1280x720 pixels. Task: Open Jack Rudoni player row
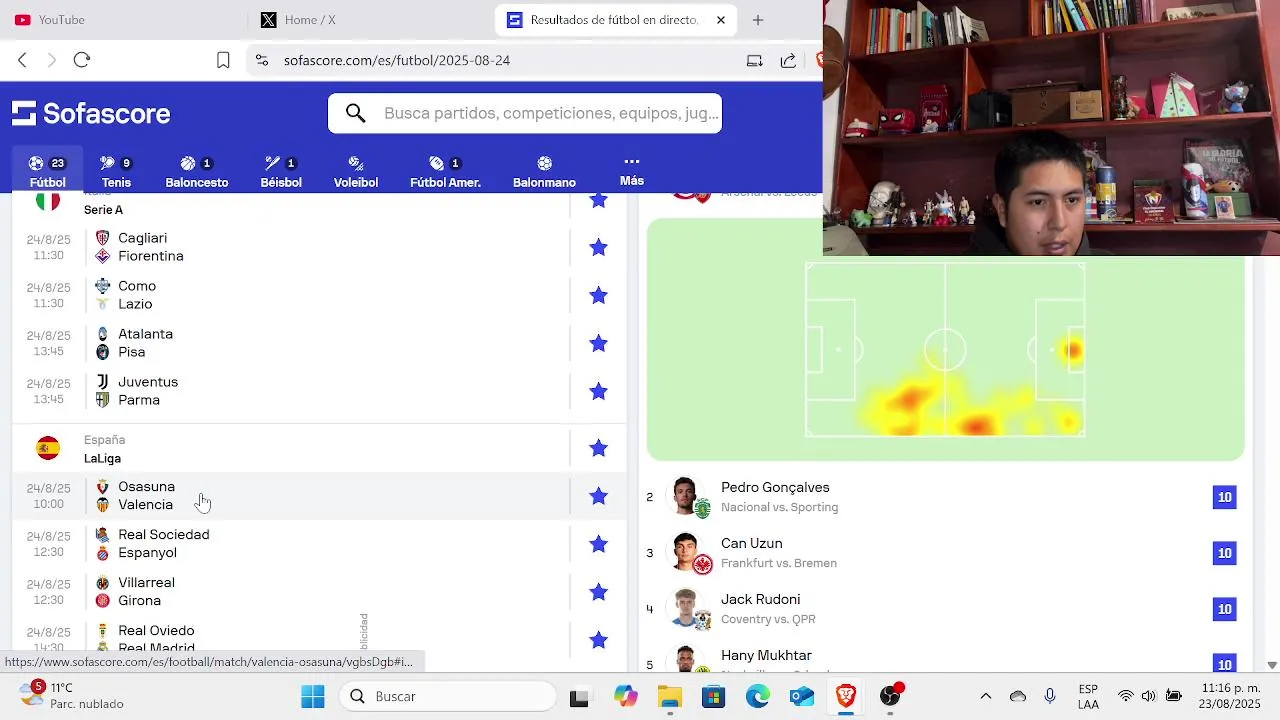point(945,609)
